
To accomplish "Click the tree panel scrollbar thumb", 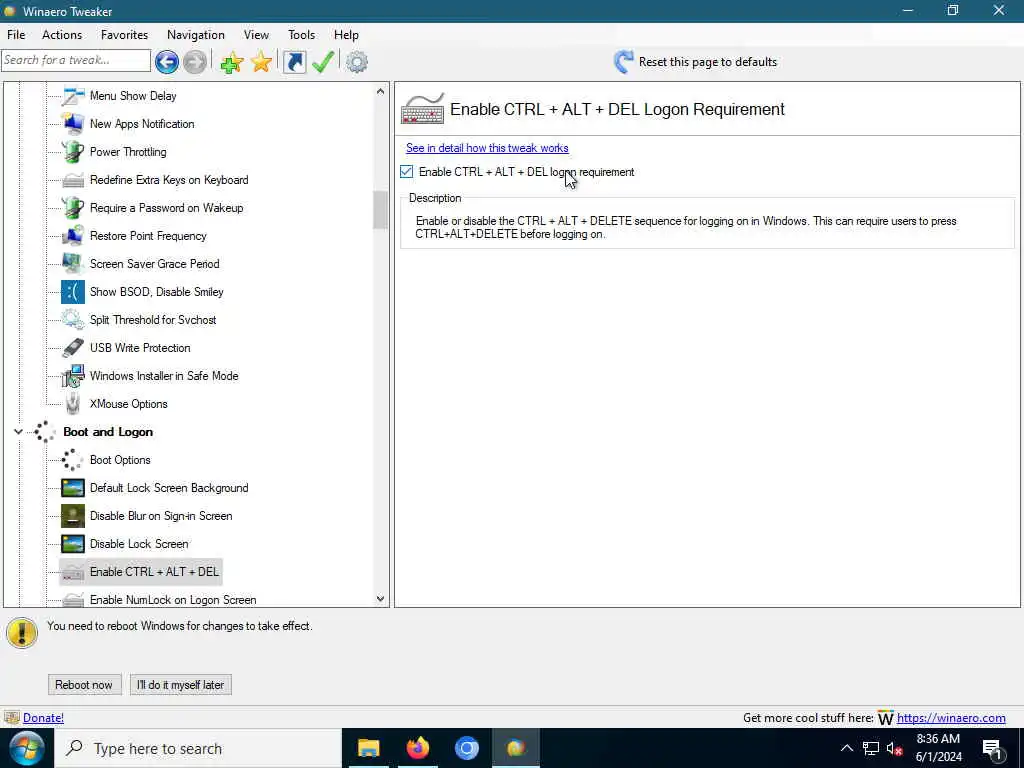I will (x=381, y=210).
